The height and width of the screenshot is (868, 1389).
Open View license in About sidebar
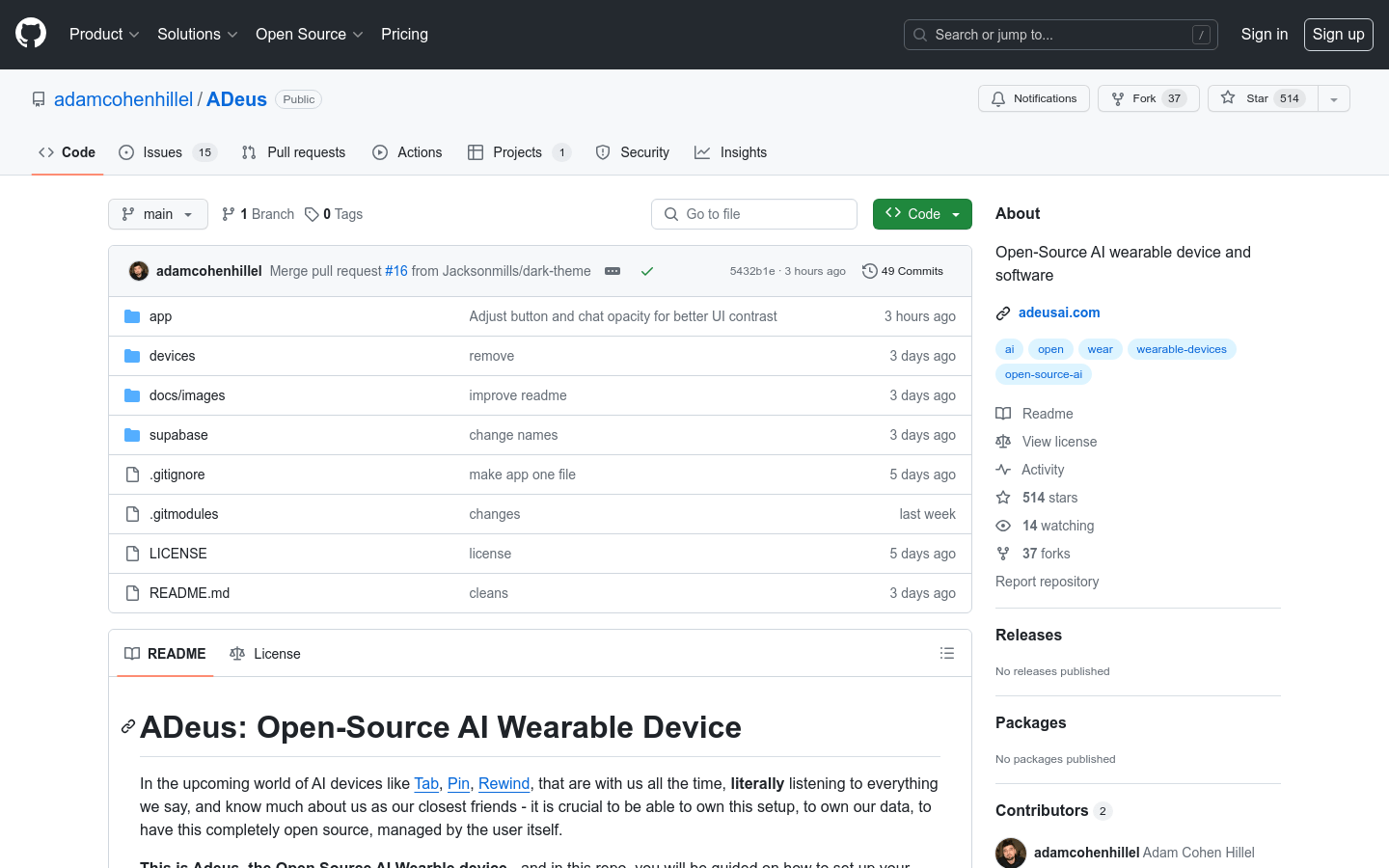pyautogui.click(x=1047, y=442)
